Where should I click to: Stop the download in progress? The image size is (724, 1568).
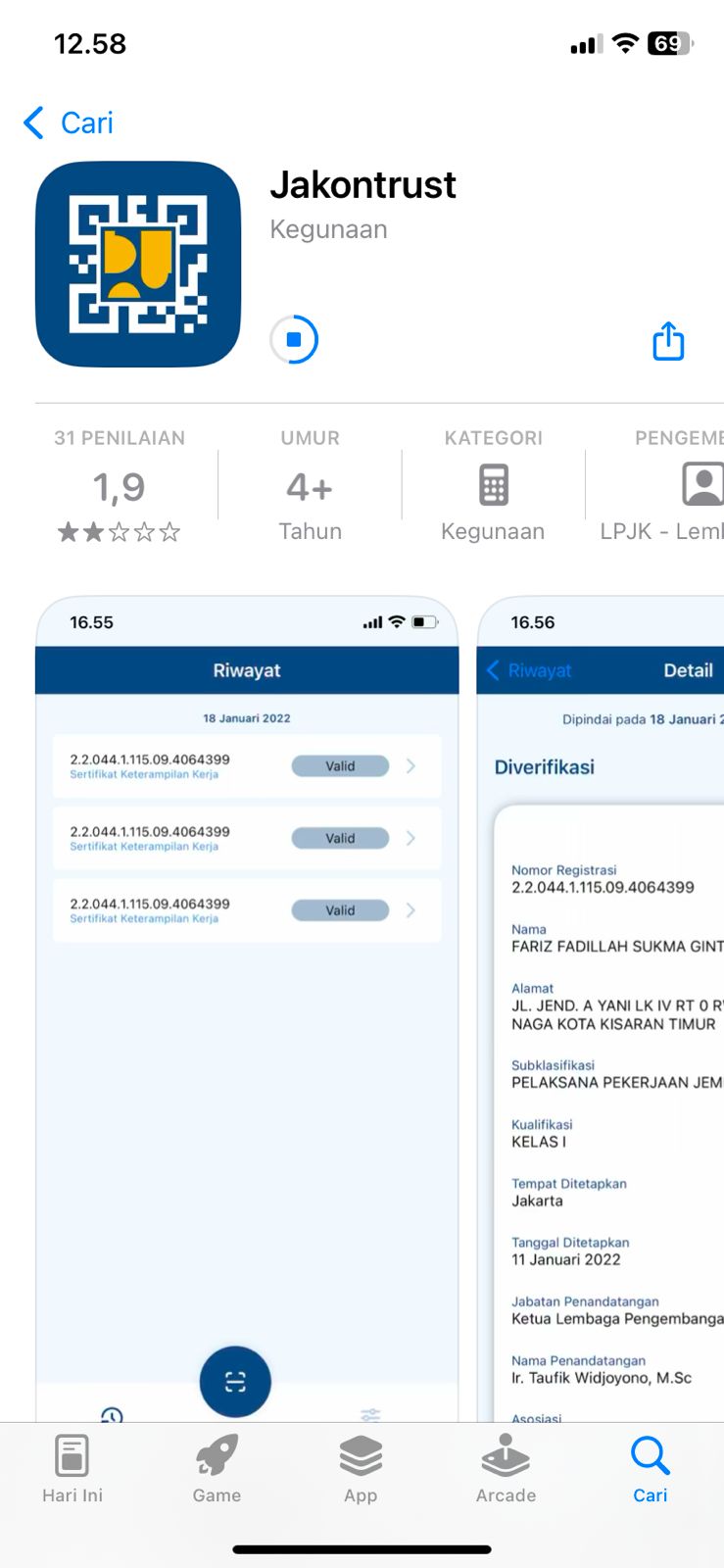click(294, 339)
